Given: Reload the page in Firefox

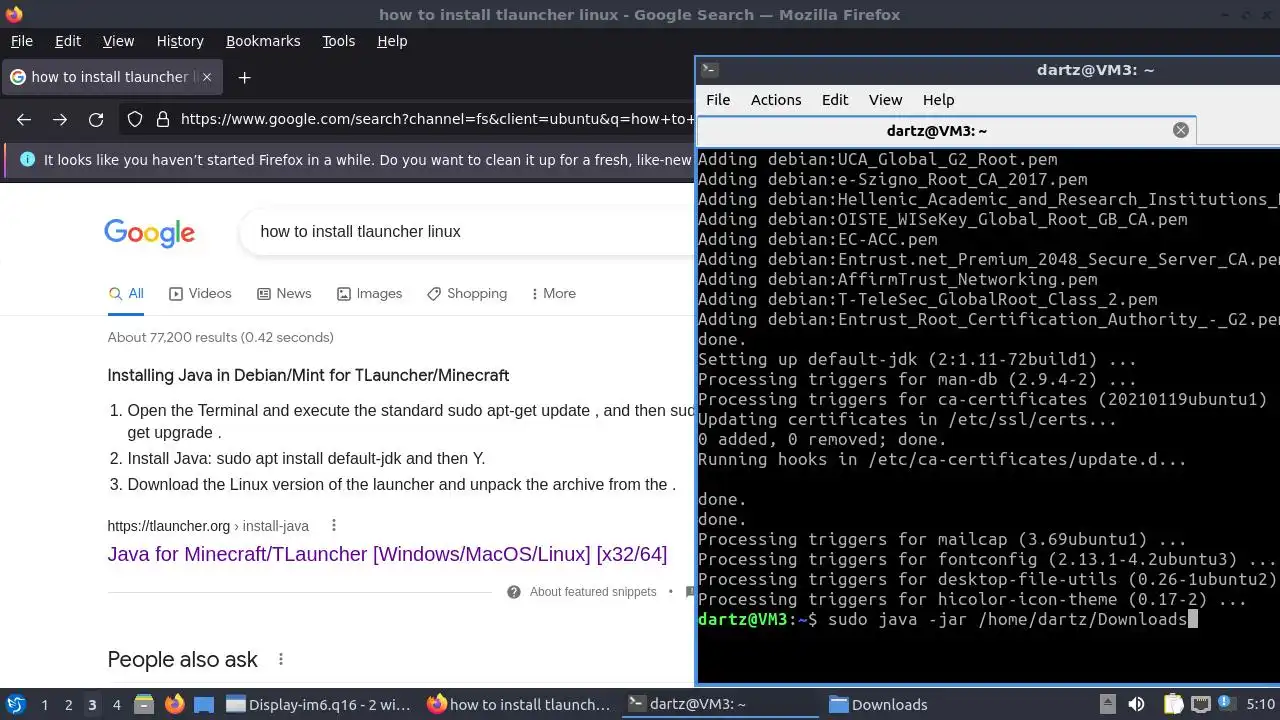Looking at the screenshot, I should click(x=96, y=119).
